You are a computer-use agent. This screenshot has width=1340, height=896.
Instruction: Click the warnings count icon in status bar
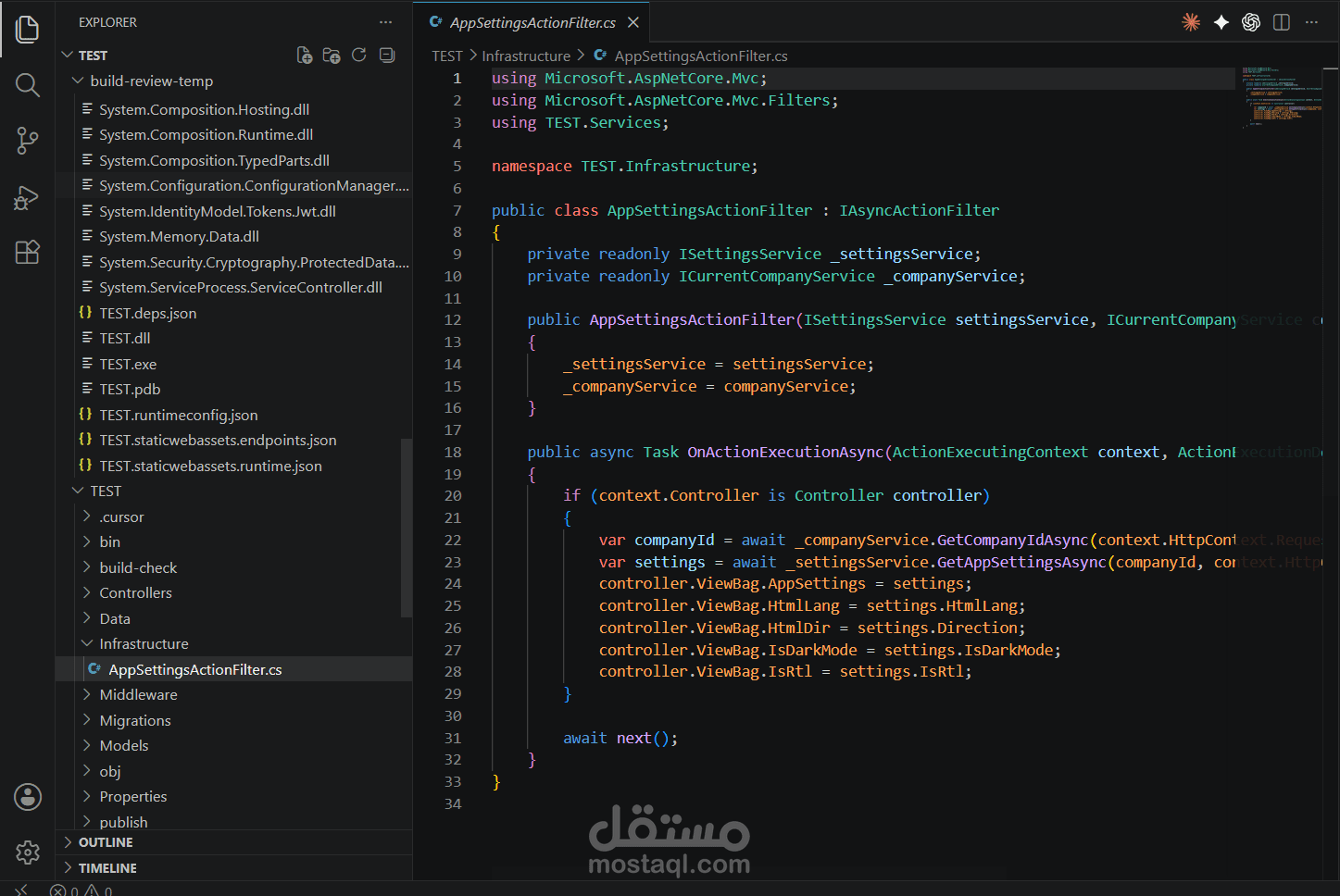(99, 891)
